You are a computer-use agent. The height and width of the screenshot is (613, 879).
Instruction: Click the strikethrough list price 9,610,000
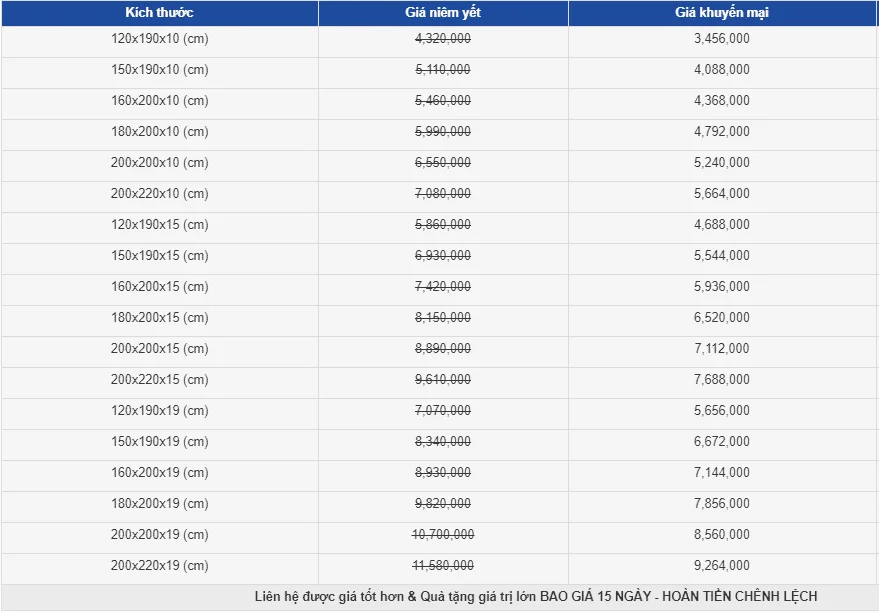(443, 380)
